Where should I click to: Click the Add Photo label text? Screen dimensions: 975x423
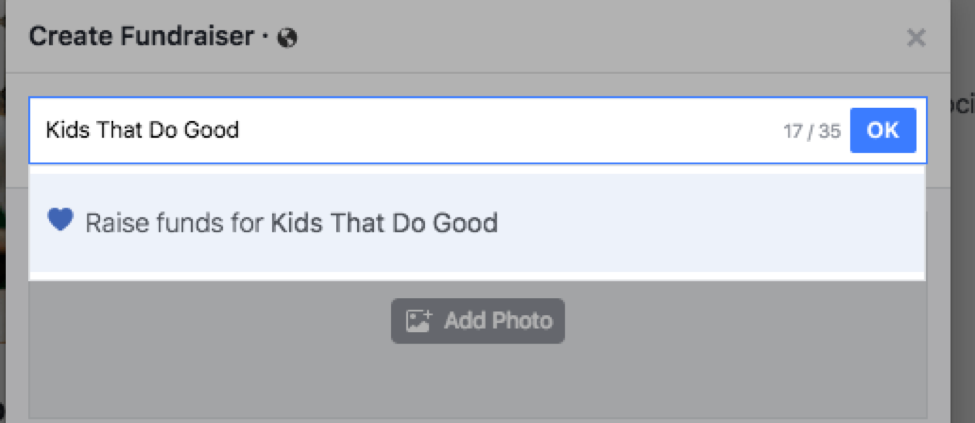(x=498, y=321)
